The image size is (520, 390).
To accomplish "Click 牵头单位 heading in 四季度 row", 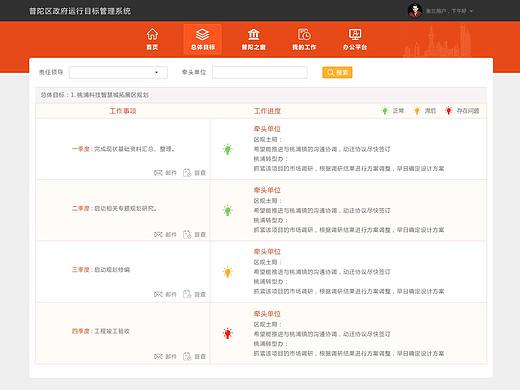I will click(267, 314).
